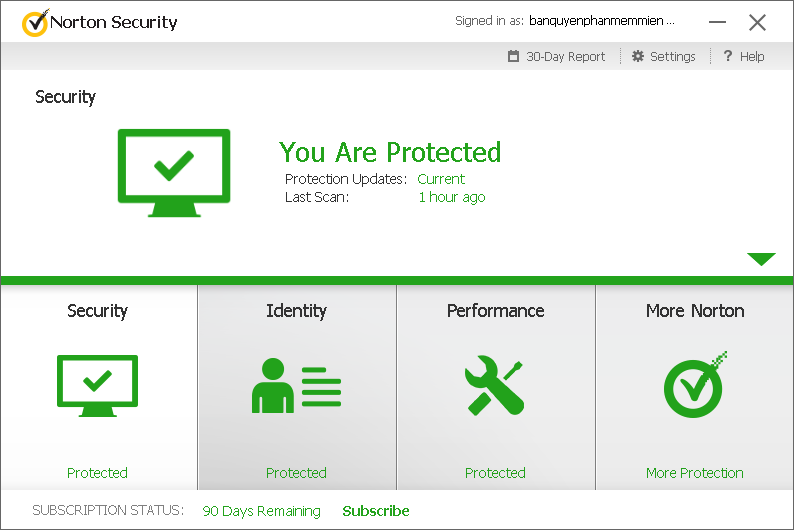Viewport: 794px width, 530px height.
Task: Open the More Norton tab label
Action: coord(694,311)
